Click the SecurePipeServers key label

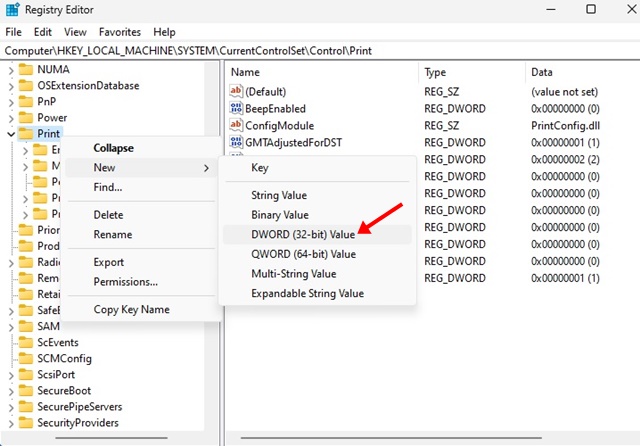coord(80,407)
